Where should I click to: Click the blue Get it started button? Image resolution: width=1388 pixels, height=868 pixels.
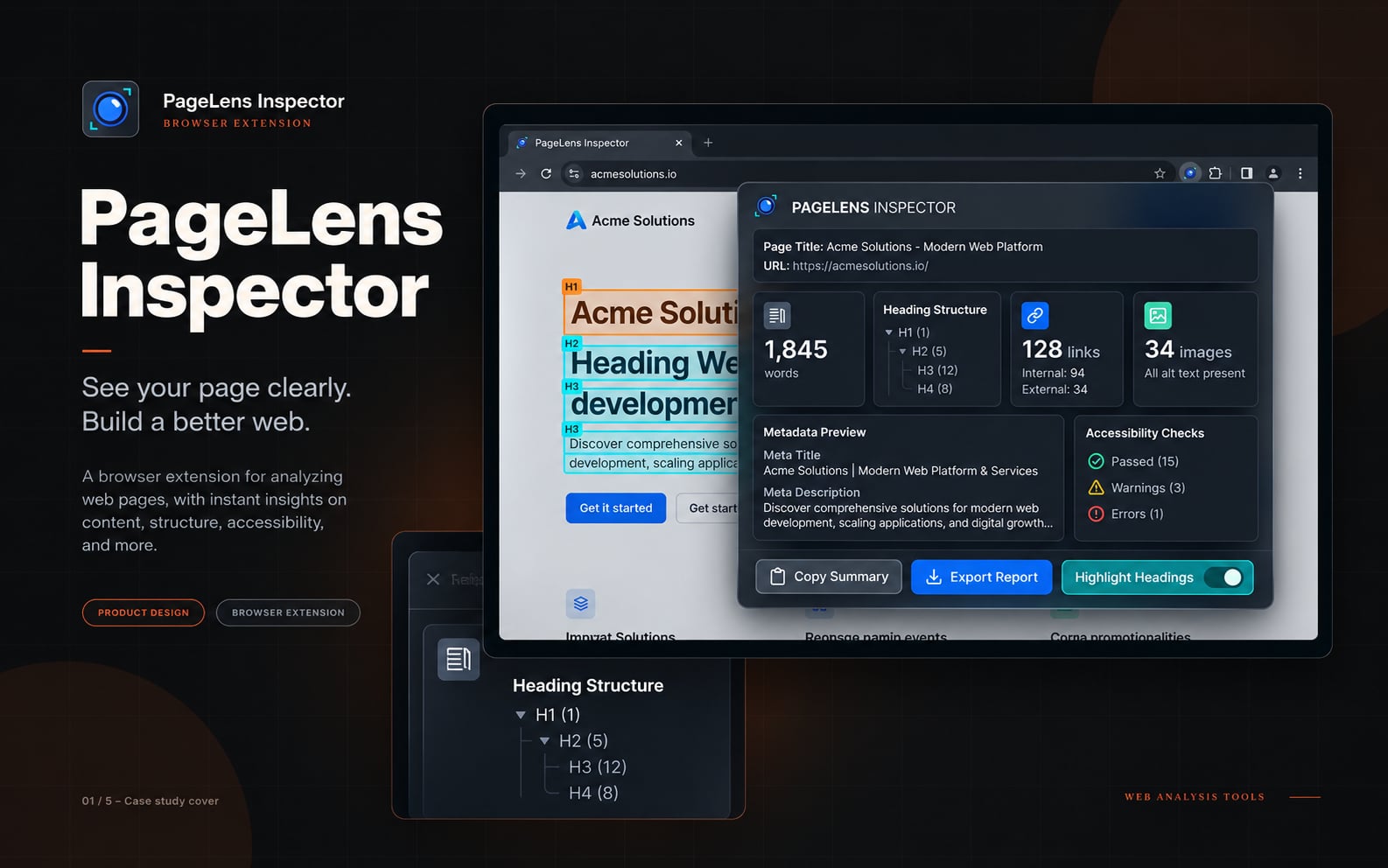[x=616, y=508]
